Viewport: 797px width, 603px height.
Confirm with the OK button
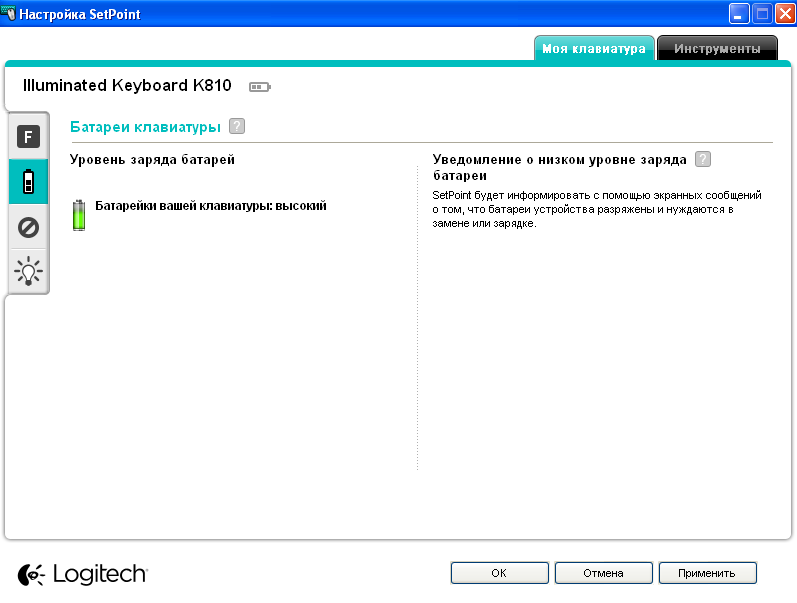[x=499, y=573]
